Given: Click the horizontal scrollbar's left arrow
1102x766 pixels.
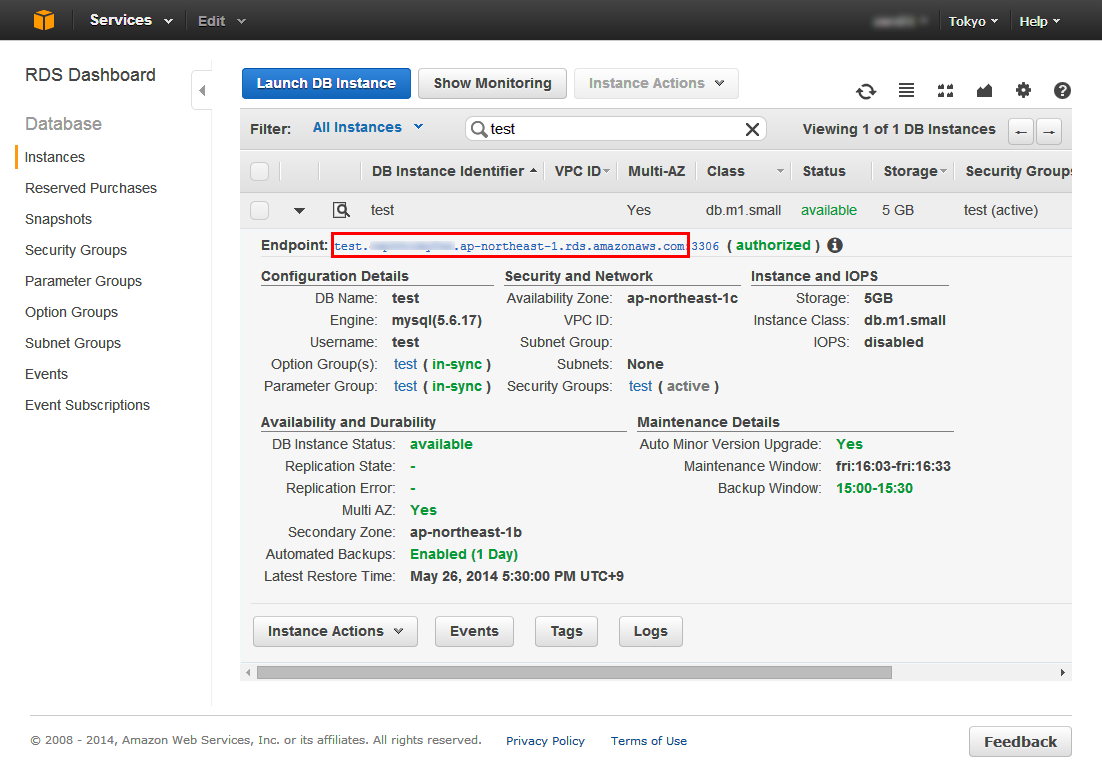Looking at the screenshot, I should pyautogui.click(x=248, y=673).
